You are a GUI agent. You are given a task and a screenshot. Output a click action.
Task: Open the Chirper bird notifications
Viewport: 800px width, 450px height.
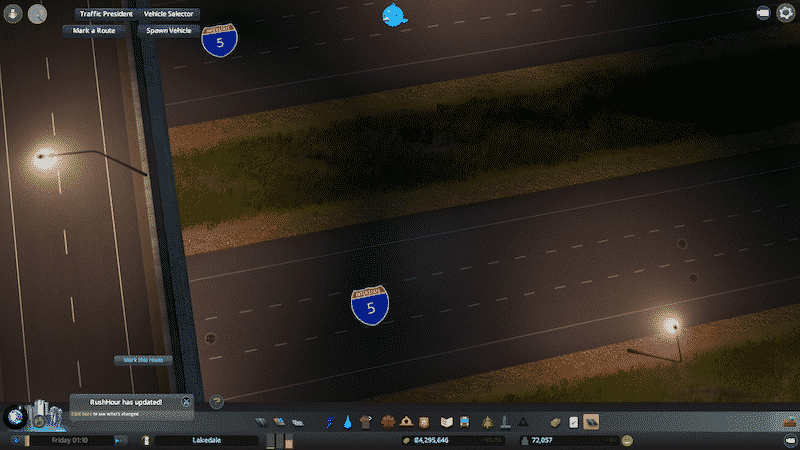[396, 15]
